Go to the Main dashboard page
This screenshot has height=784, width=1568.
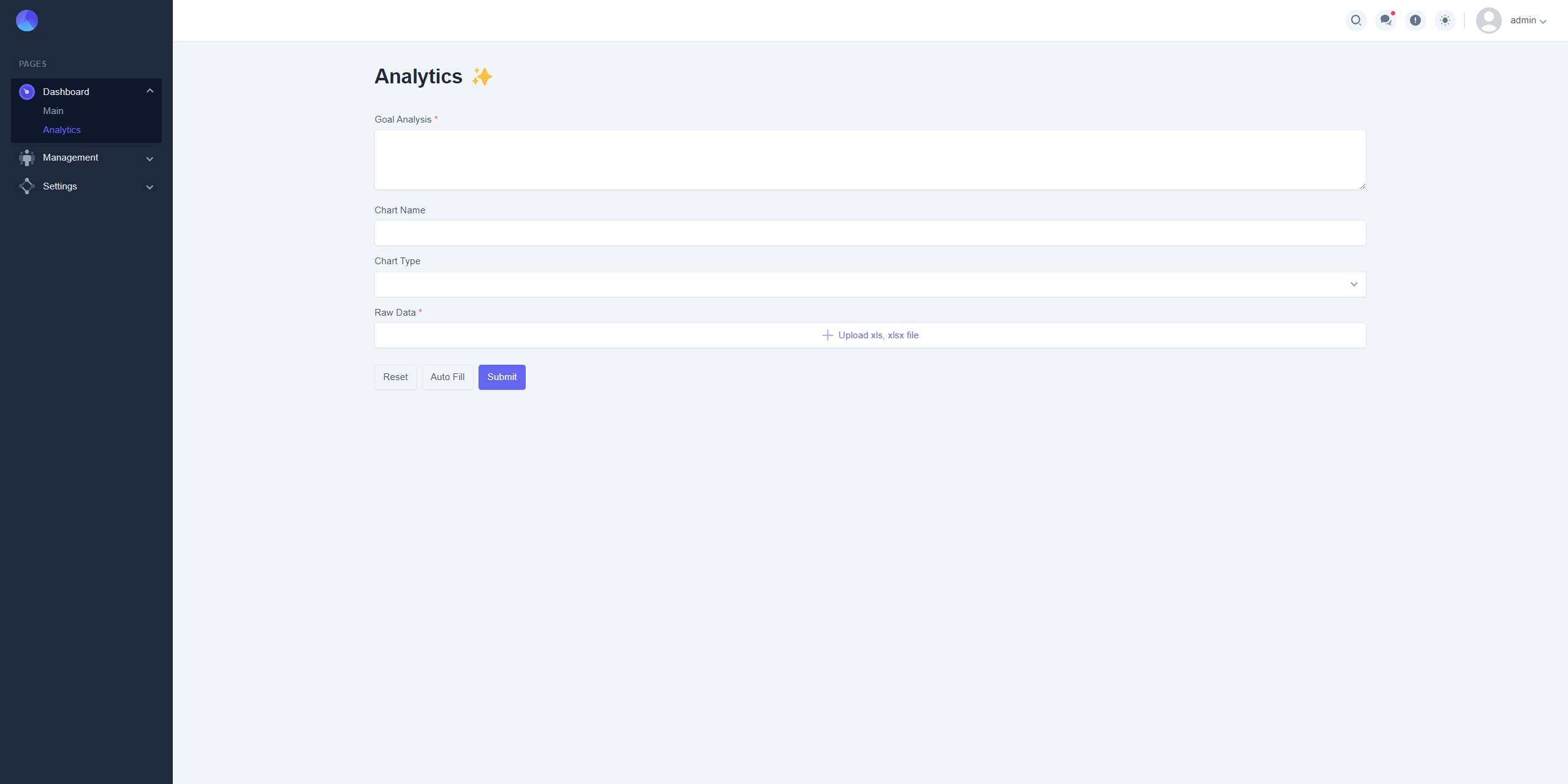[53, 111]
